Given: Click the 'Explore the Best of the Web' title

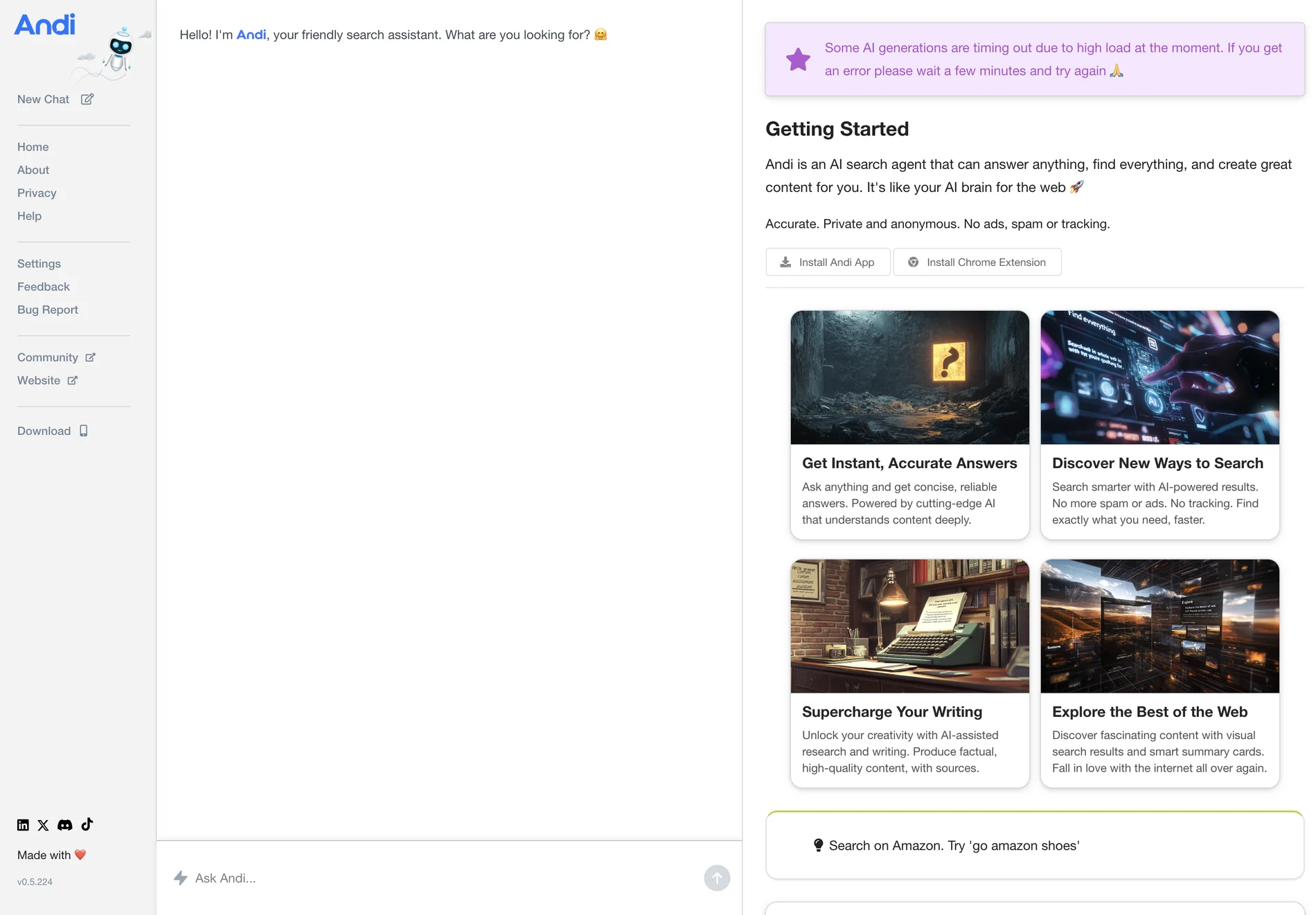Looking at the screenshot, I should (x=1150, y=712).
